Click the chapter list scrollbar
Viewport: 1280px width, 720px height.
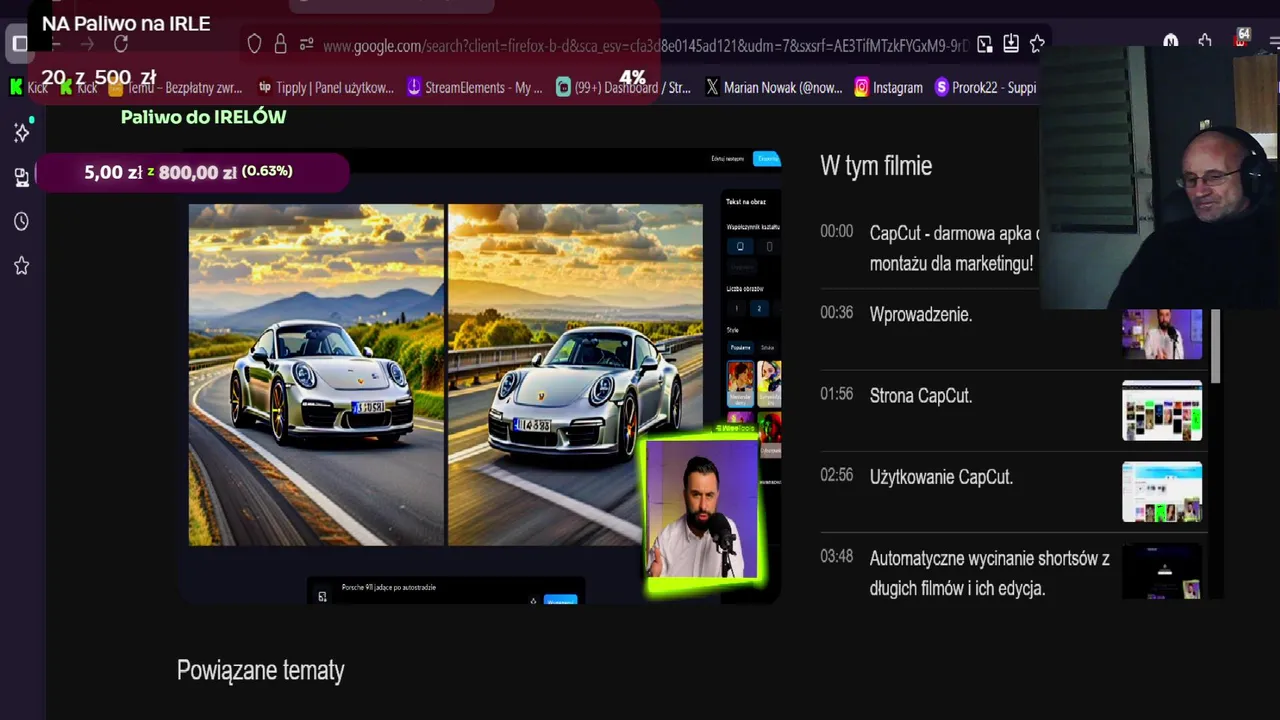point(1216,346)
